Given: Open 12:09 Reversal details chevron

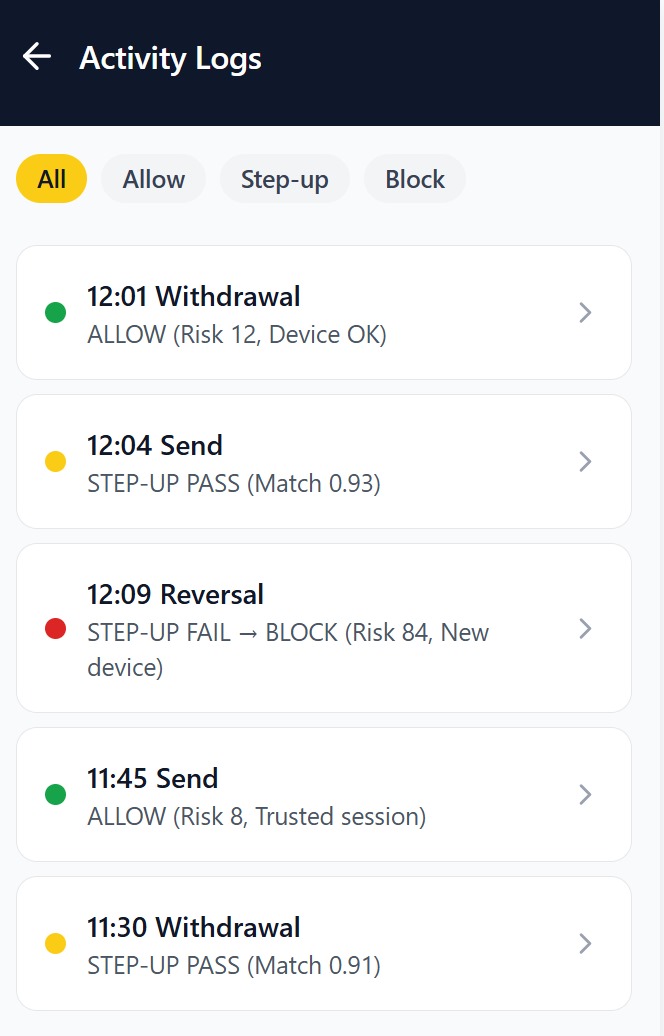Looking at the screenshot, I should tap(586, 629).
